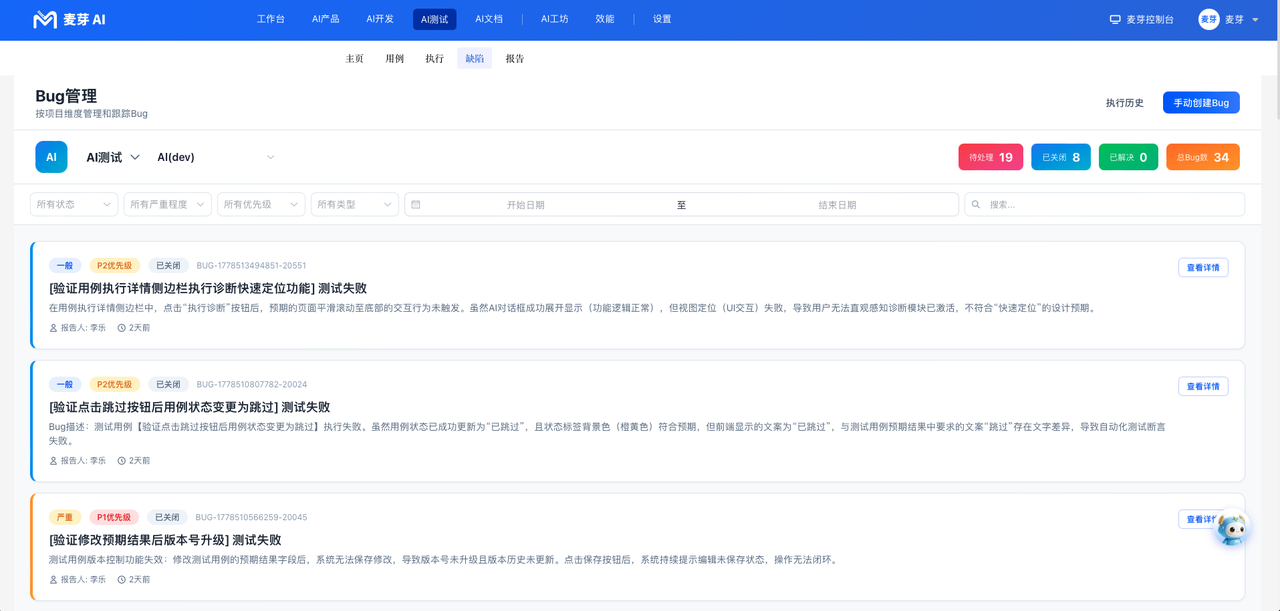Click the search magnifier icon
The height and width of the screenshot is (611, 1280).
click(976, 204)
